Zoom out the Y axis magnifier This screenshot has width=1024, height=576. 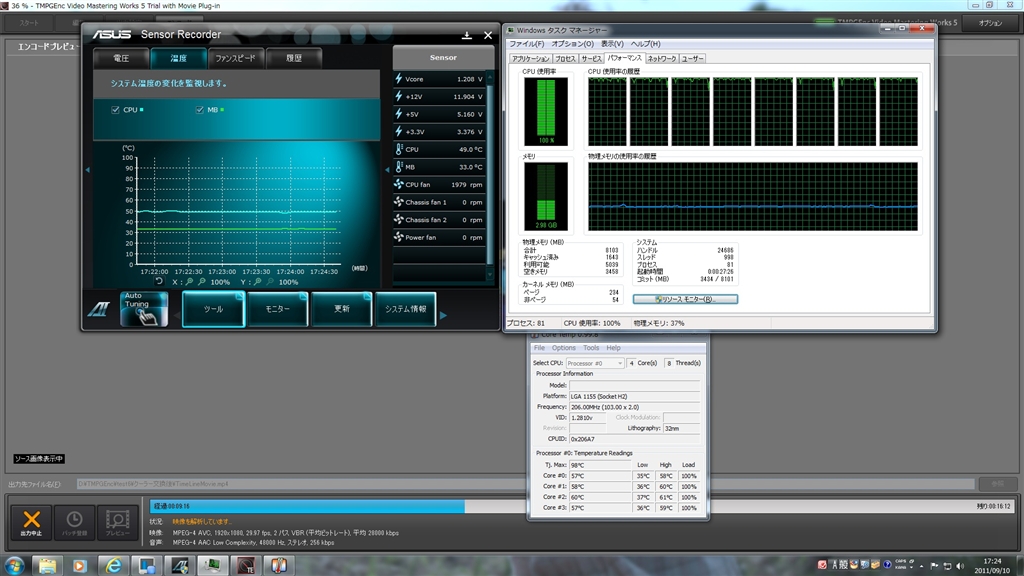click(x=270, y=282)
